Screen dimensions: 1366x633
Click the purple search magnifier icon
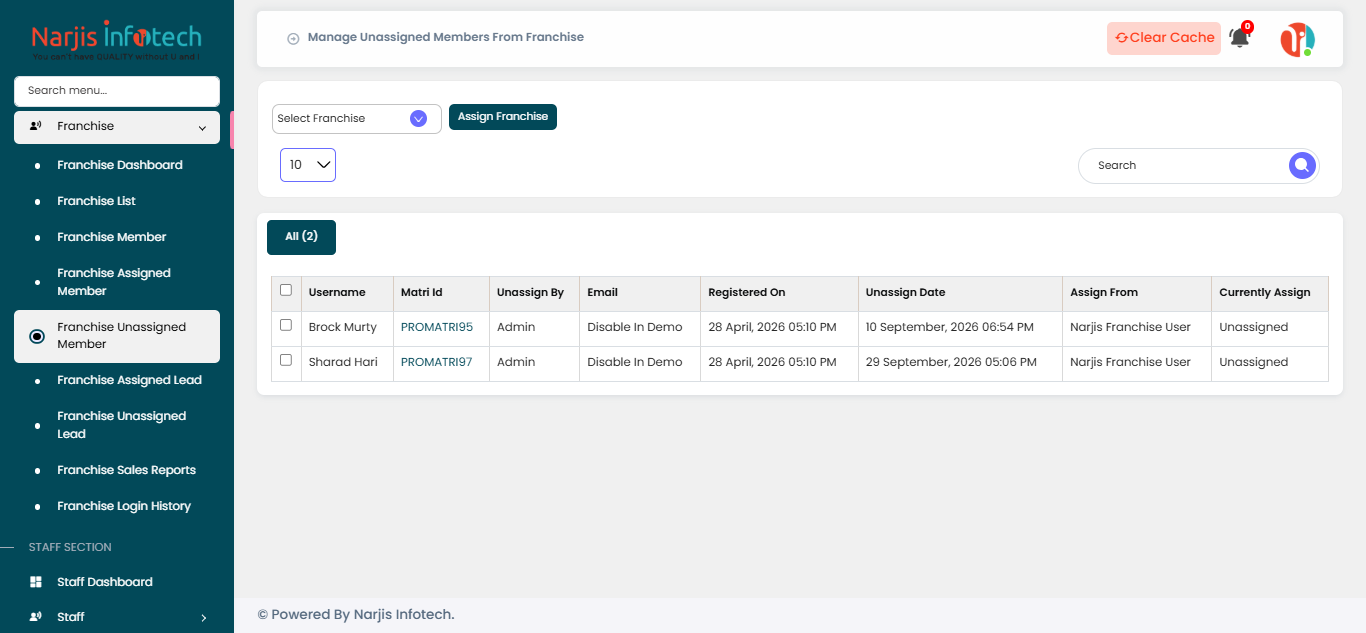coord(1301,166)
